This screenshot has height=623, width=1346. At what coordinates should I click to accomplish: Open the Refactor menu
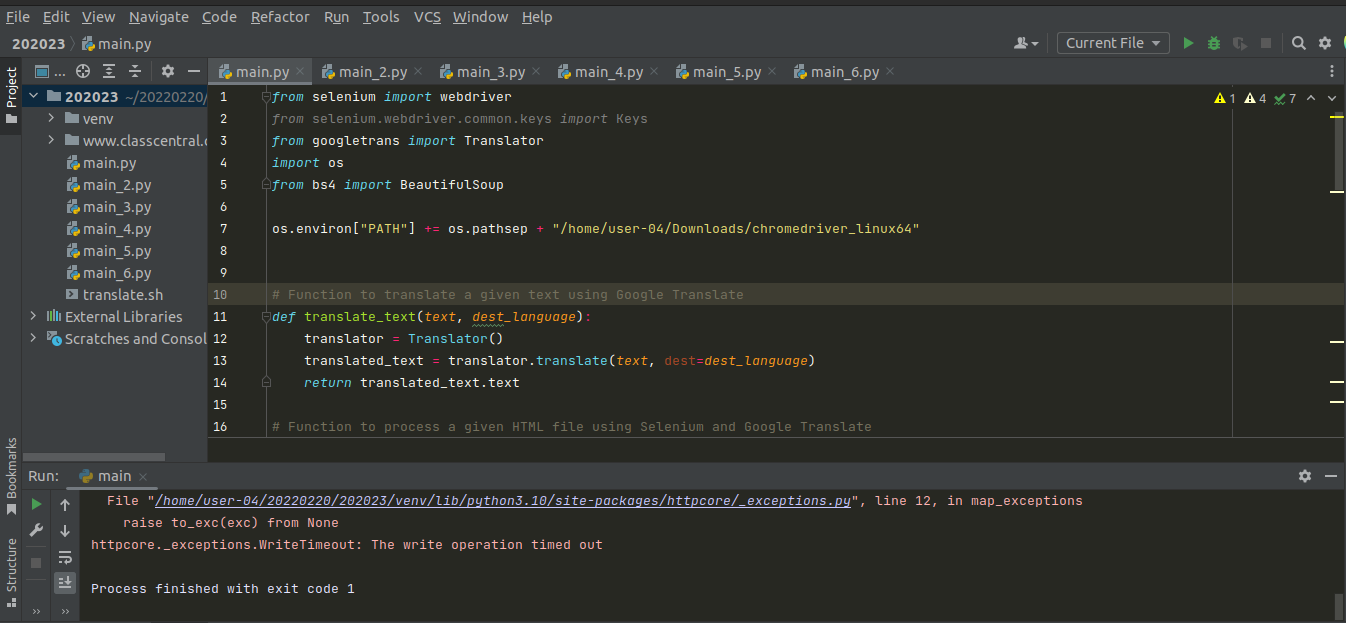click(280, 16)
